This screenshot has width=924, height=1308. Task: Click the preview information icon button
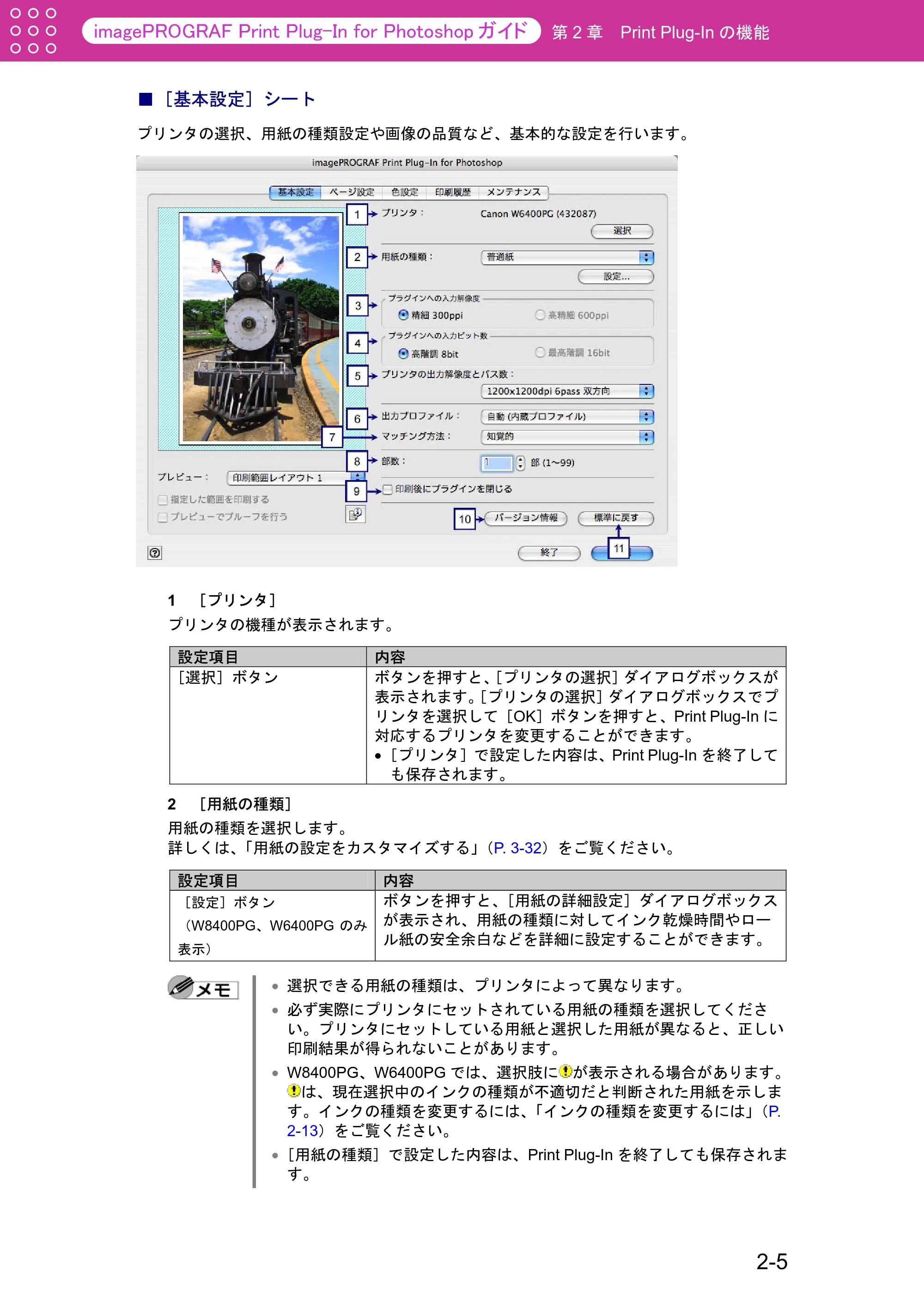pyautogui.click(x=355, y=514)
